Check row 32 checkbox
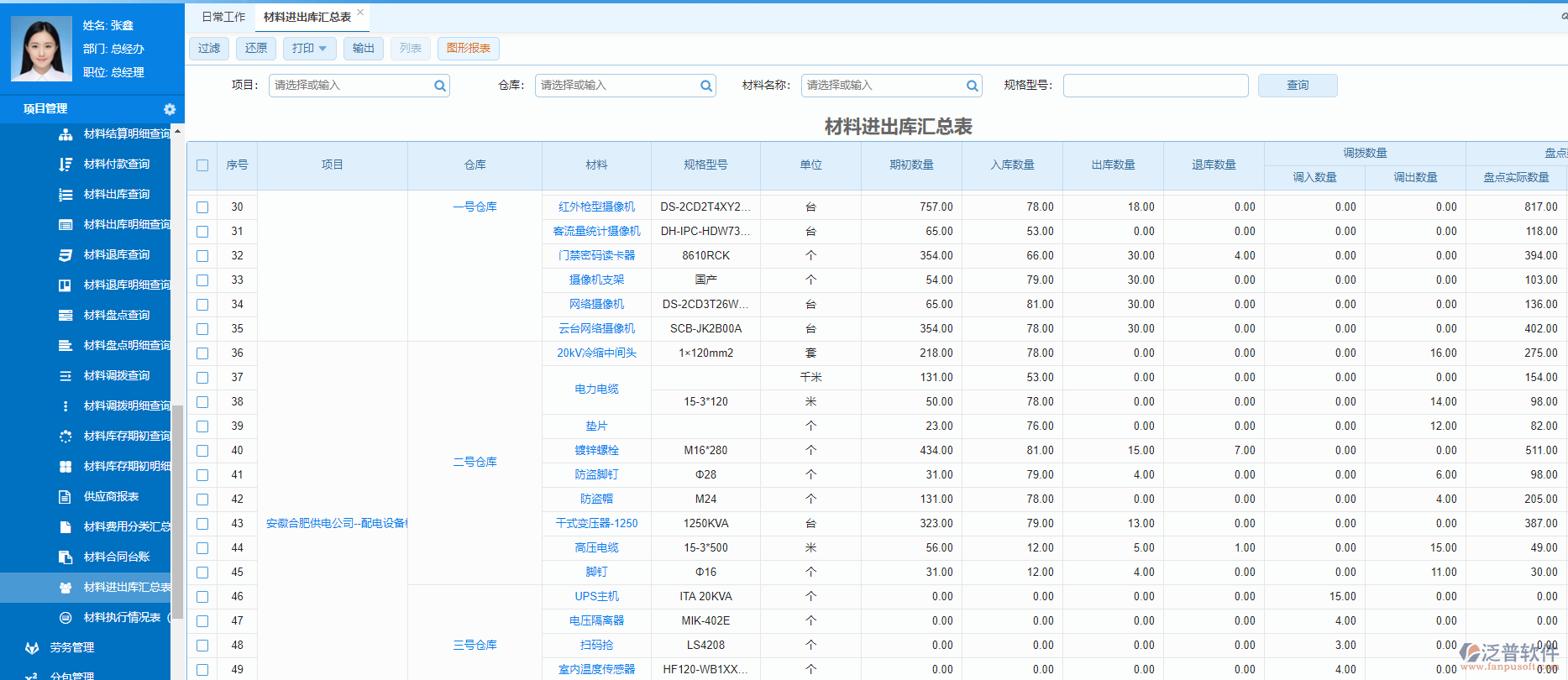Screen dimensions: 1568x680 [202, 256]
